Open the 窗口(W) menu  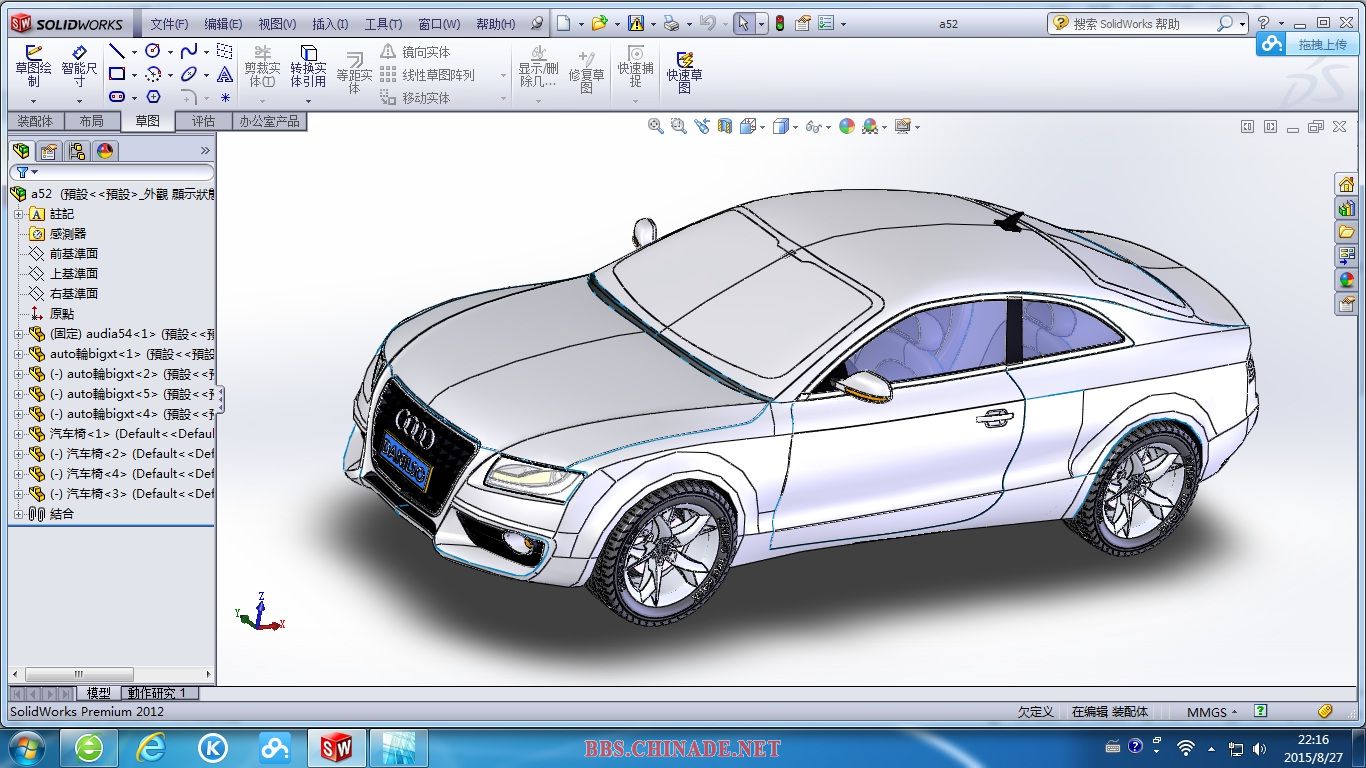point(439,24)
